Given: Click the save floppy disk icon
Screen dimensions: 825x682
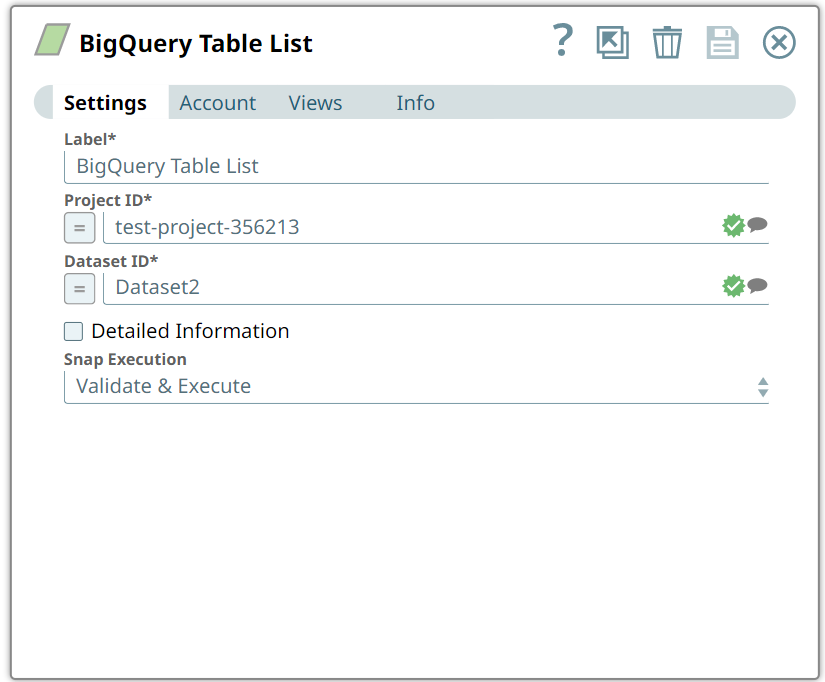Looking at the screenshot, I should click(x=722, y=42).
